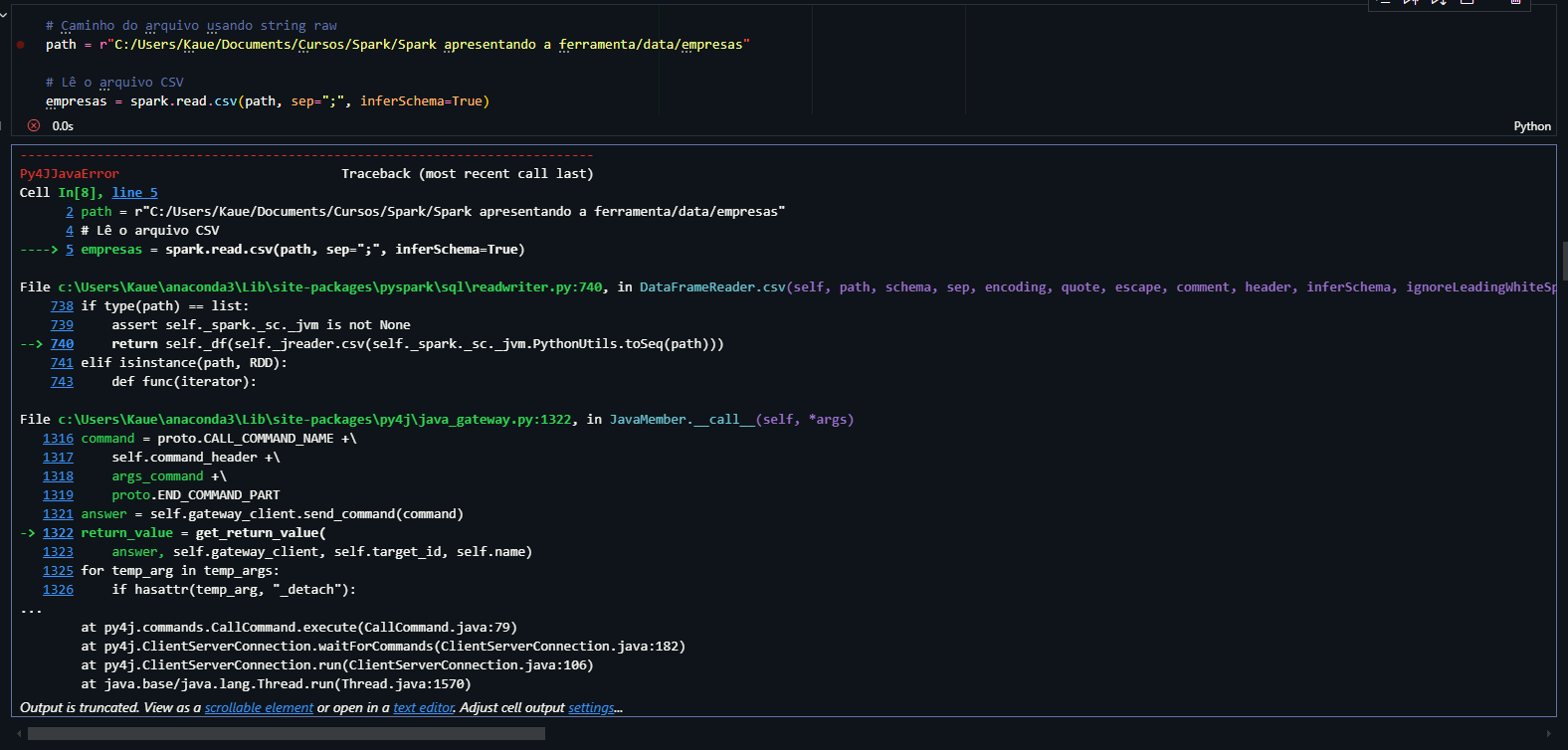
Task: Open cell output settings link
Action: [591, 708]
